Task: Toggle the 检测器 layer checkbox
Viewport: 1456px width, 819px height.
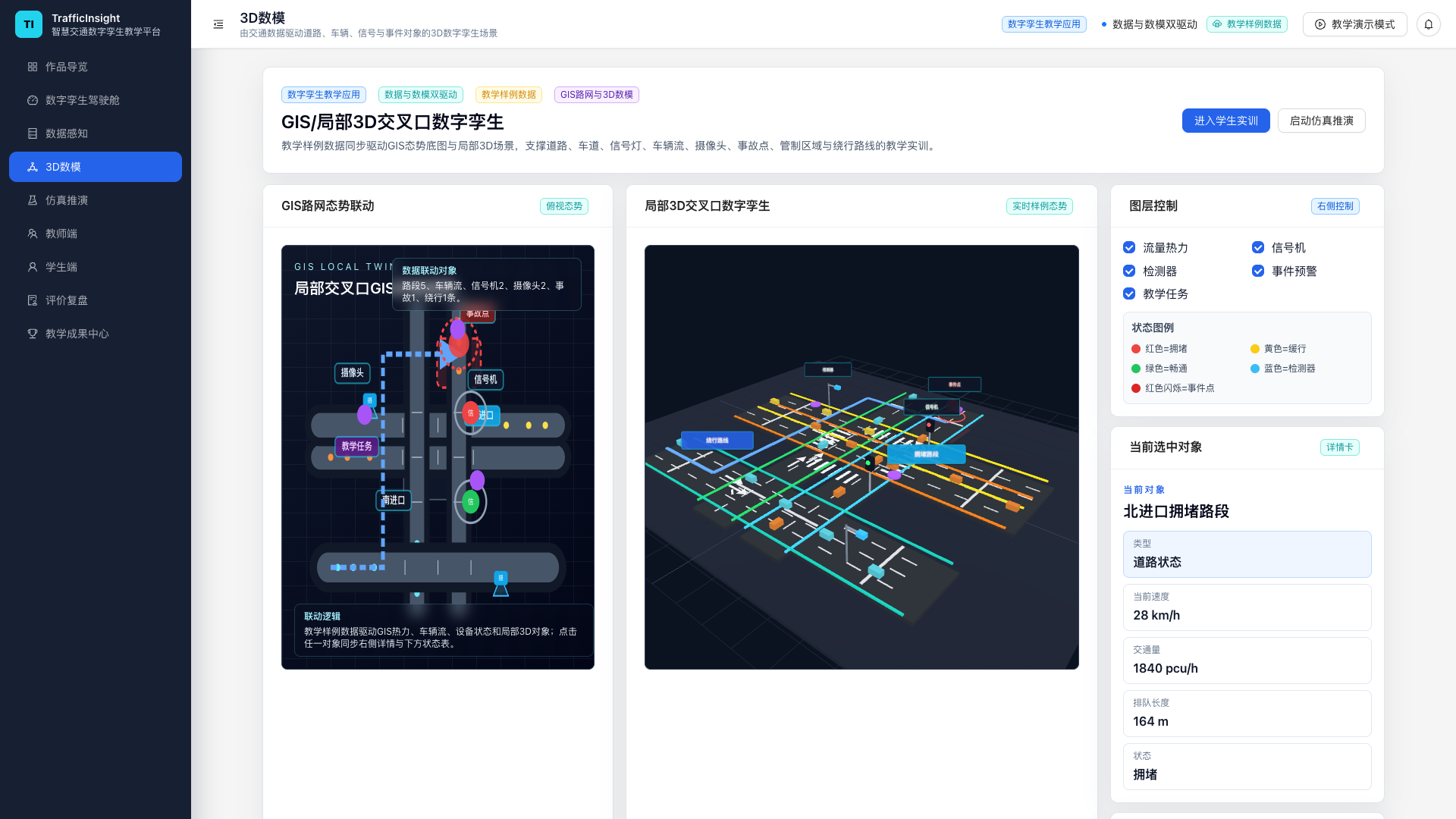Action: pyautogui.click(x=1129, y=271)
